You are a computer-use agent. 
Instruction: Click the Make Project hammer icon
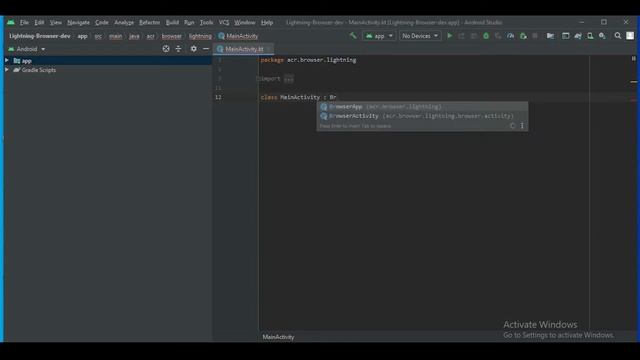click(353, 36)
